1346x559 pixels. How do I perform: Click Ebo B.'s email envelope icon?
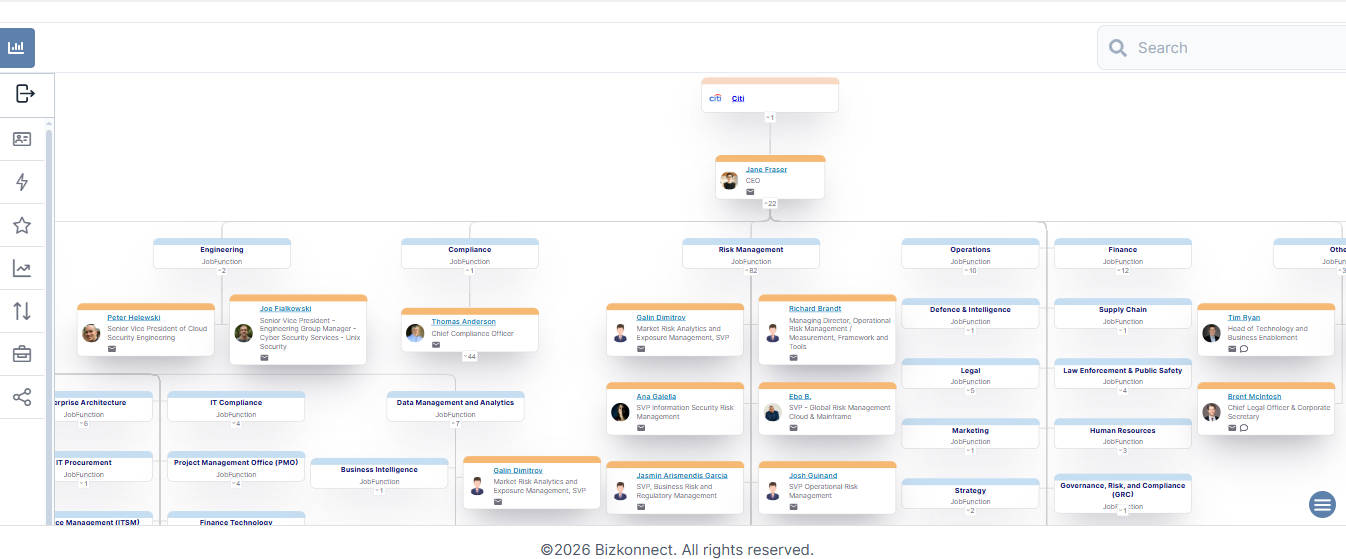793,428
